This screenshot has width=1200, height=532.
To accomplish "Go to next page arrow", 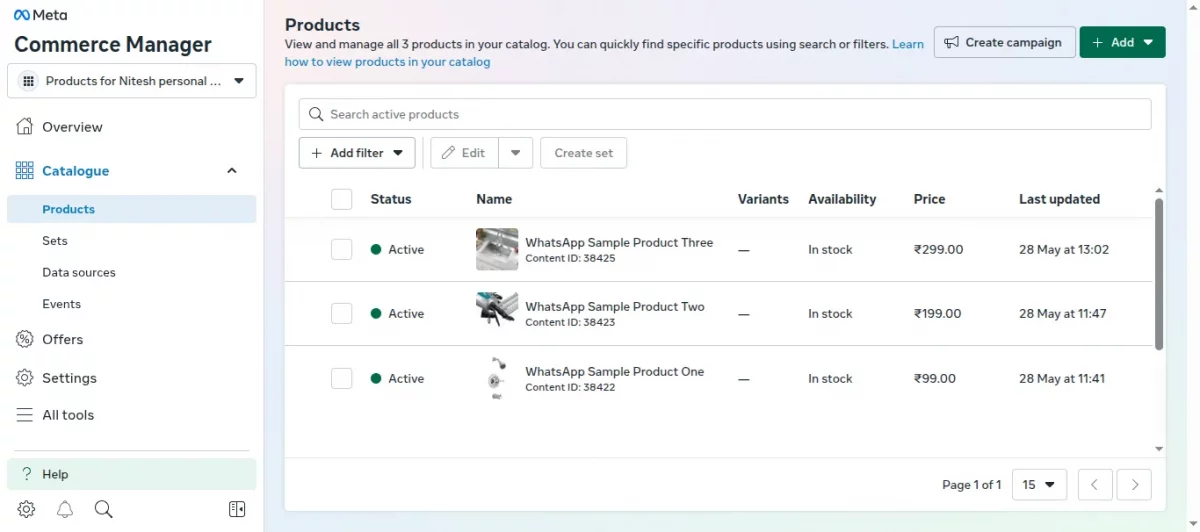I will coord(1134,485).
